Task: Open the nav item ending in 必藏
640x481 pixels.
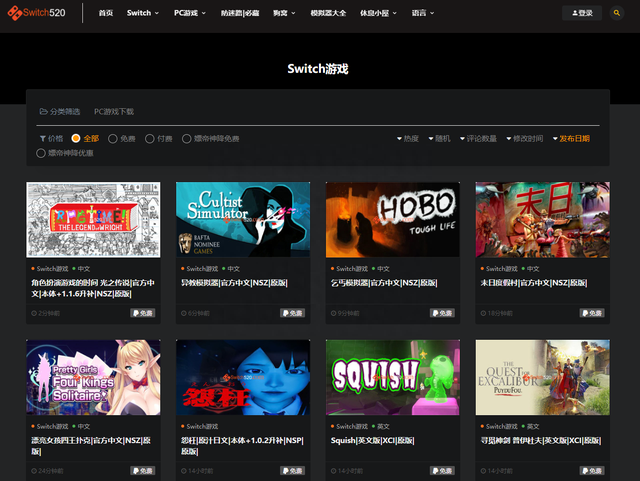Action: click(x=240, y=13)
